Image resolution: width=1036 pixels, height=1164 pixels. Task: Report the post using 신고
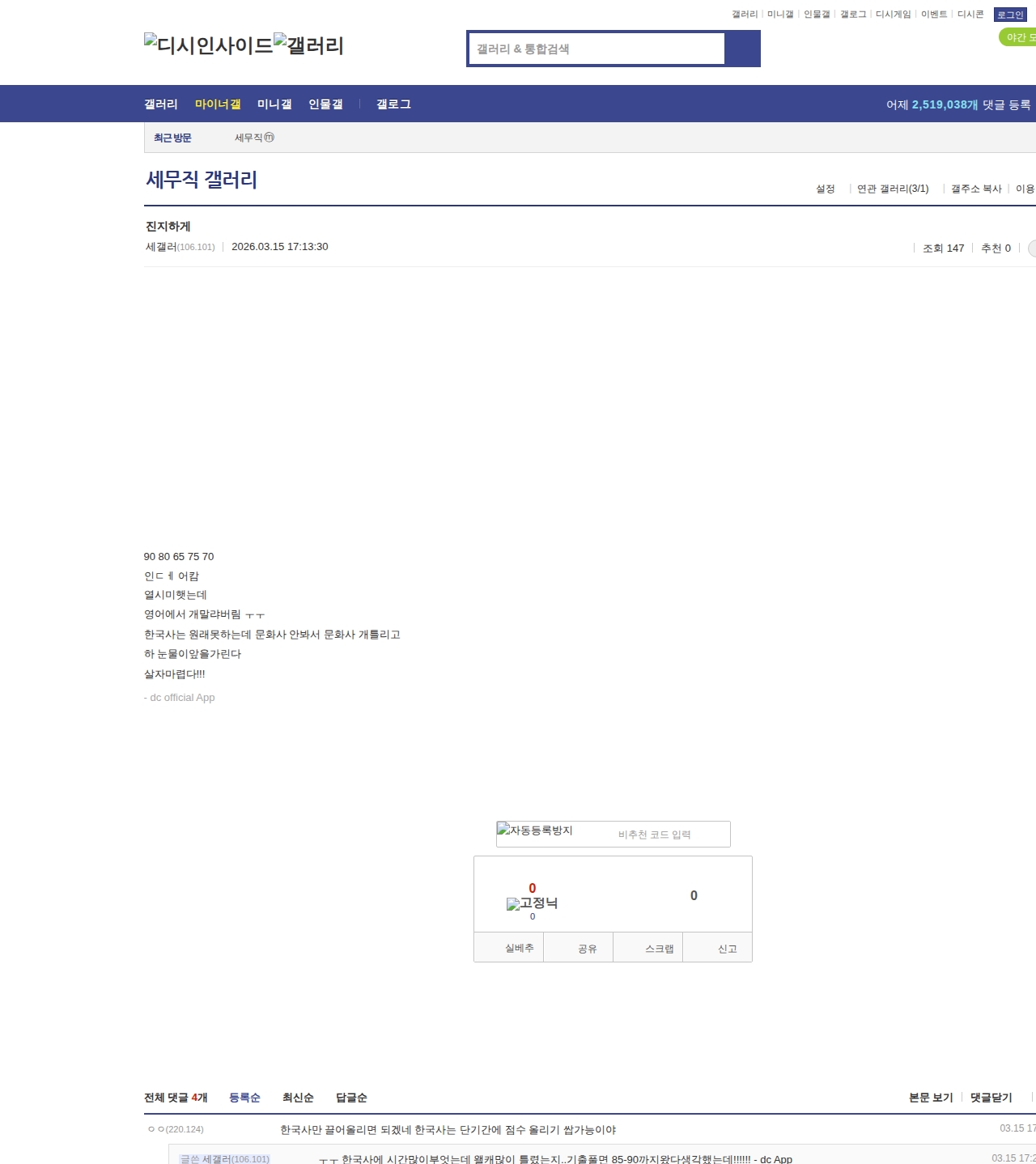tap(727, 948)
